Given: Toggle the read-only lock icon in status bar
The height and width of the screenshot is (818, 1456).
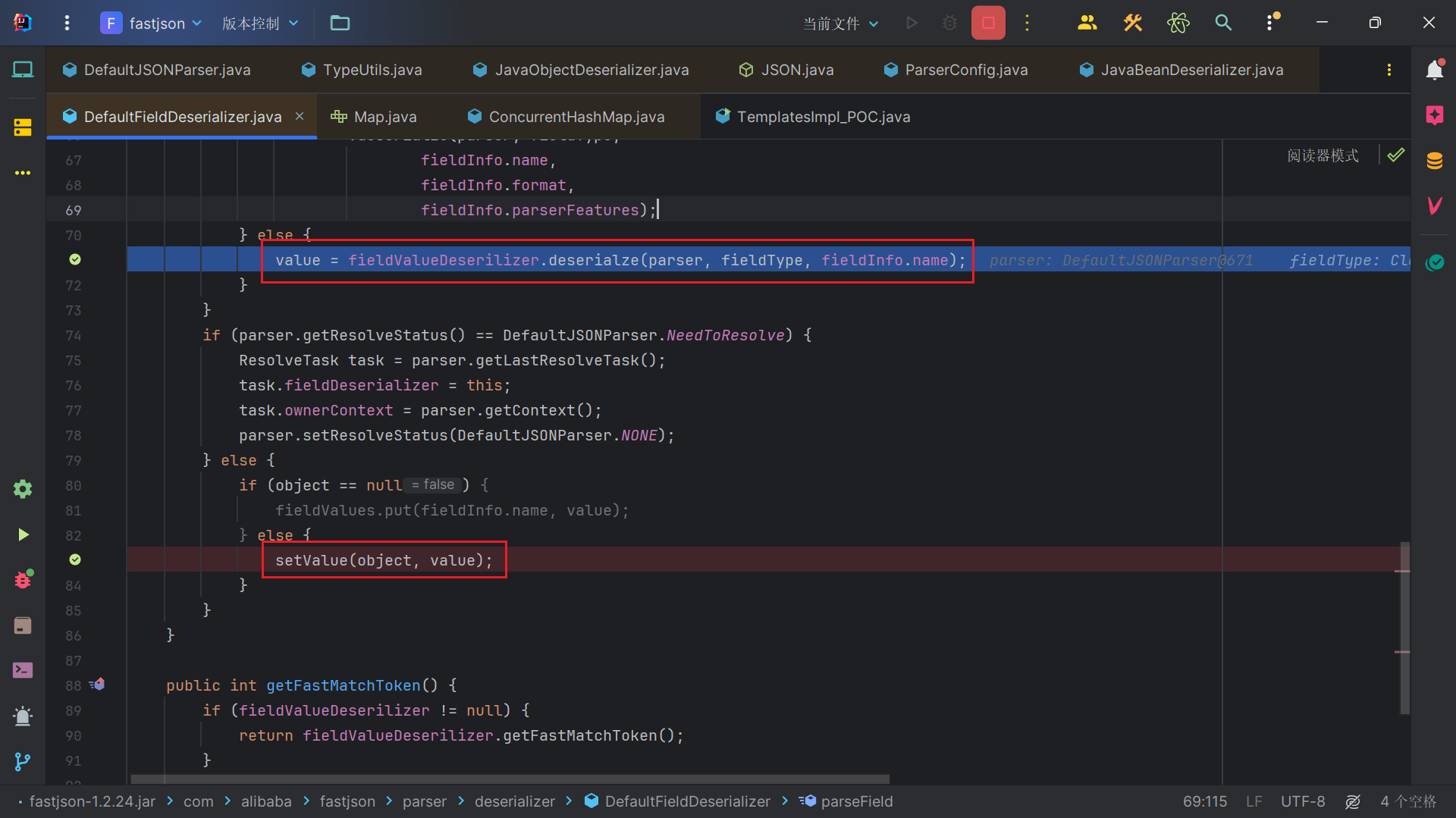Looking at the screenshot, I should [x=1353, y=801].
